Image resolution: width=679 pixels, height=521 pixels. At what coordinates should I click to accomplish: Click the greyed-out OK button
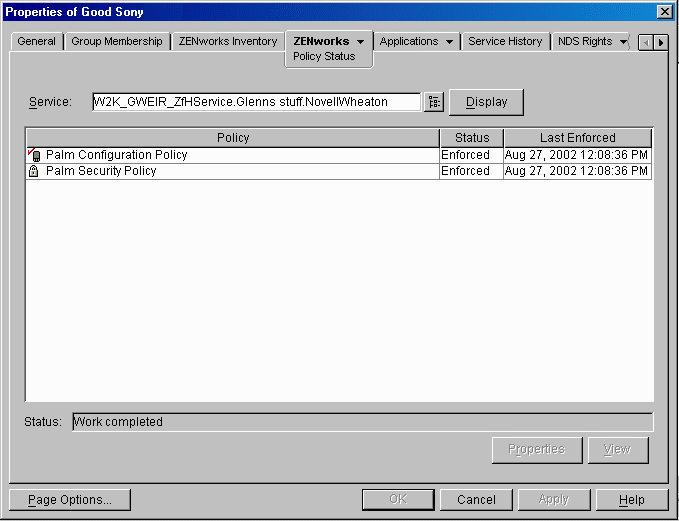(398, 500)
